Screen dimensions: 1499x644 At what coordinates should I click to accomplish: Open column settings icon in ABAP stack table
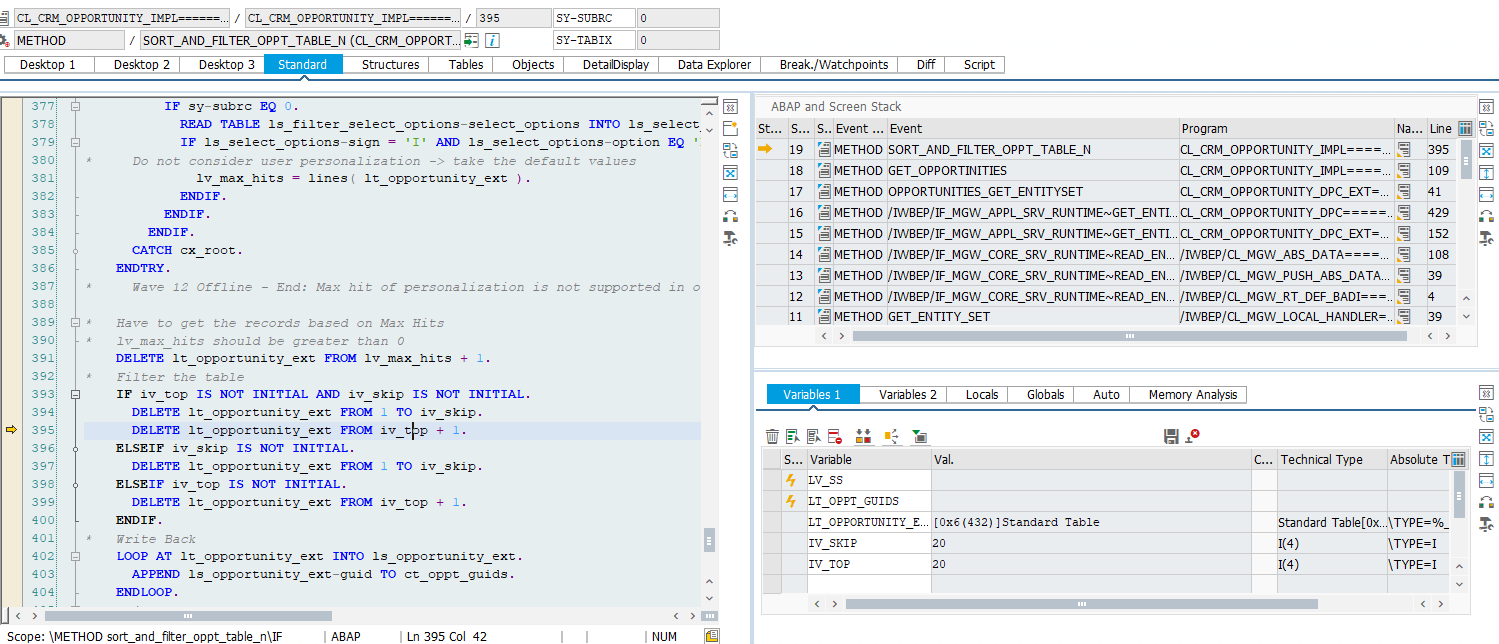point(1465,128)
